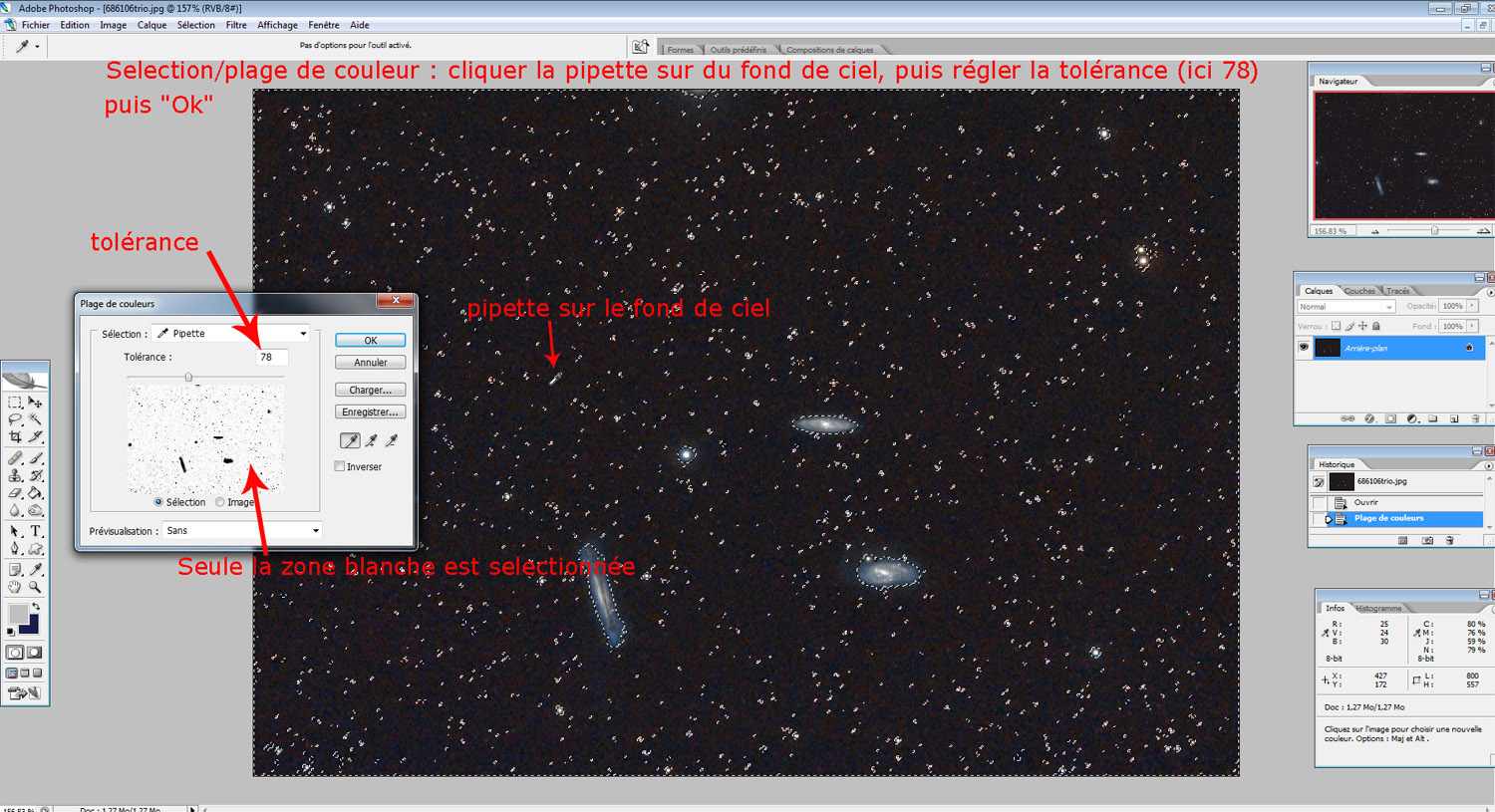This screenshot has width=1495, height=812.
Task: Select the Hand tool
Action: (15, 587)
